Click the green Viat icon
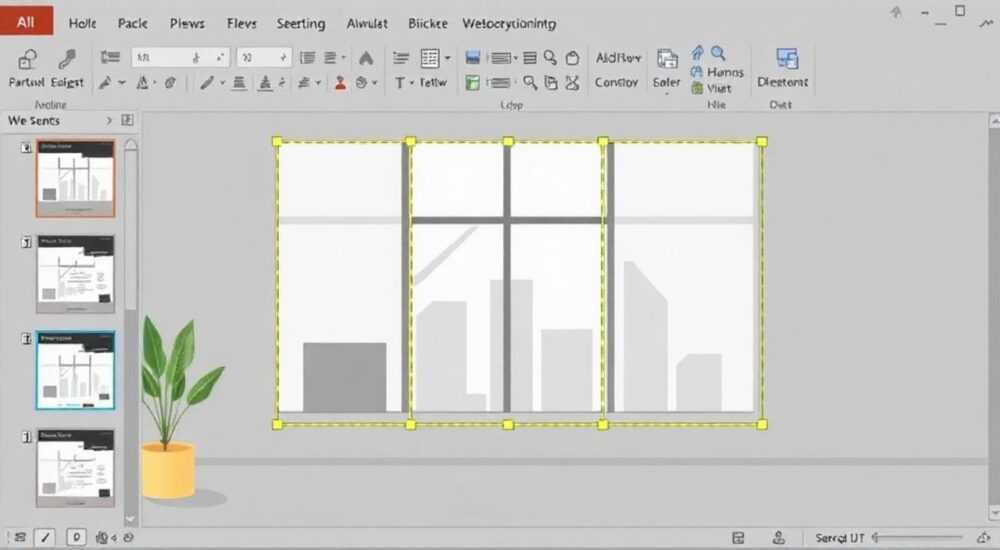This screenshot has width=1000, height=550. point(697,89)
